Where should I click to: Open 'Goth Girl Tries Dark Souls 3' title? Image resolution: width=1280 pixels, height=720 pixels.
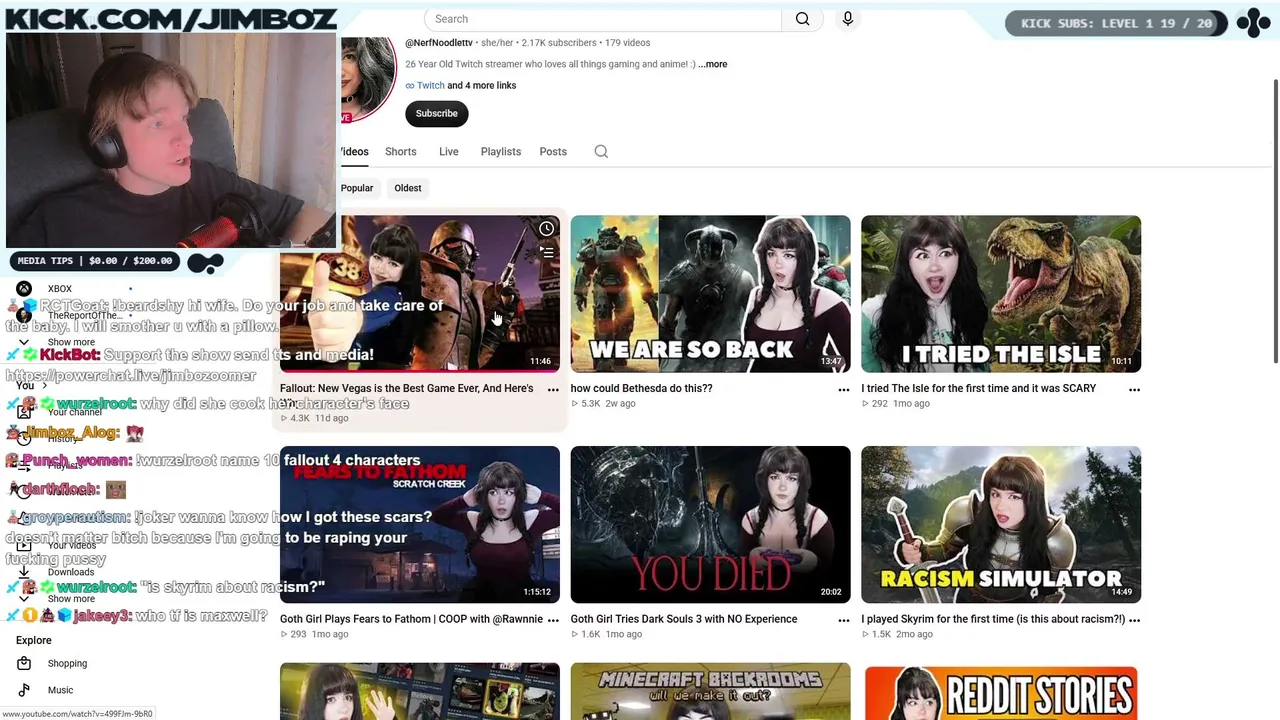coord(684,619)
